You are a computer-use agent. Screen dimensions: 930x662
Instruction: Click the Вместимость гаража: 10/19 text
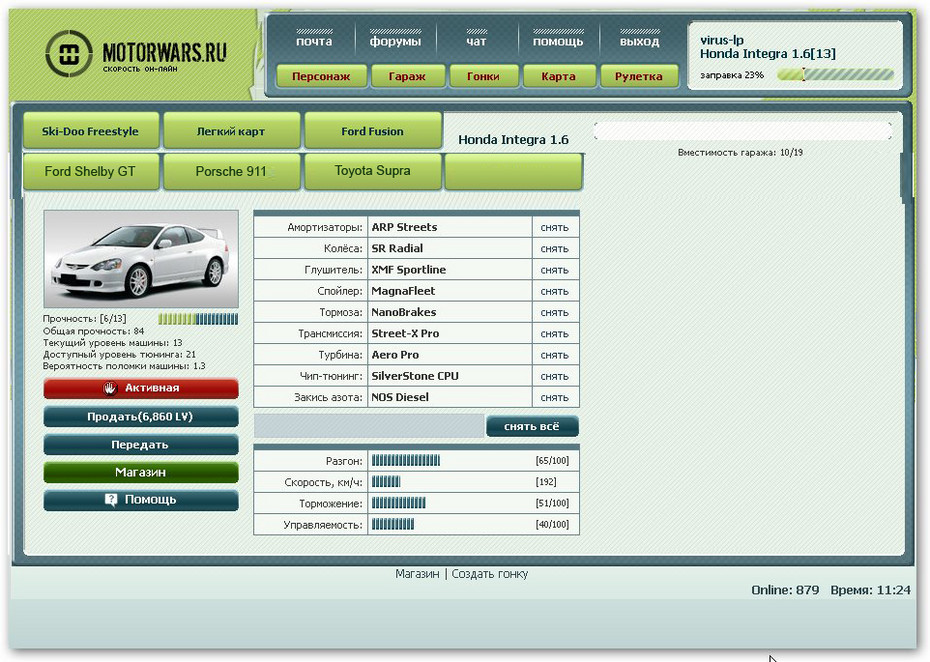[740, 152]
